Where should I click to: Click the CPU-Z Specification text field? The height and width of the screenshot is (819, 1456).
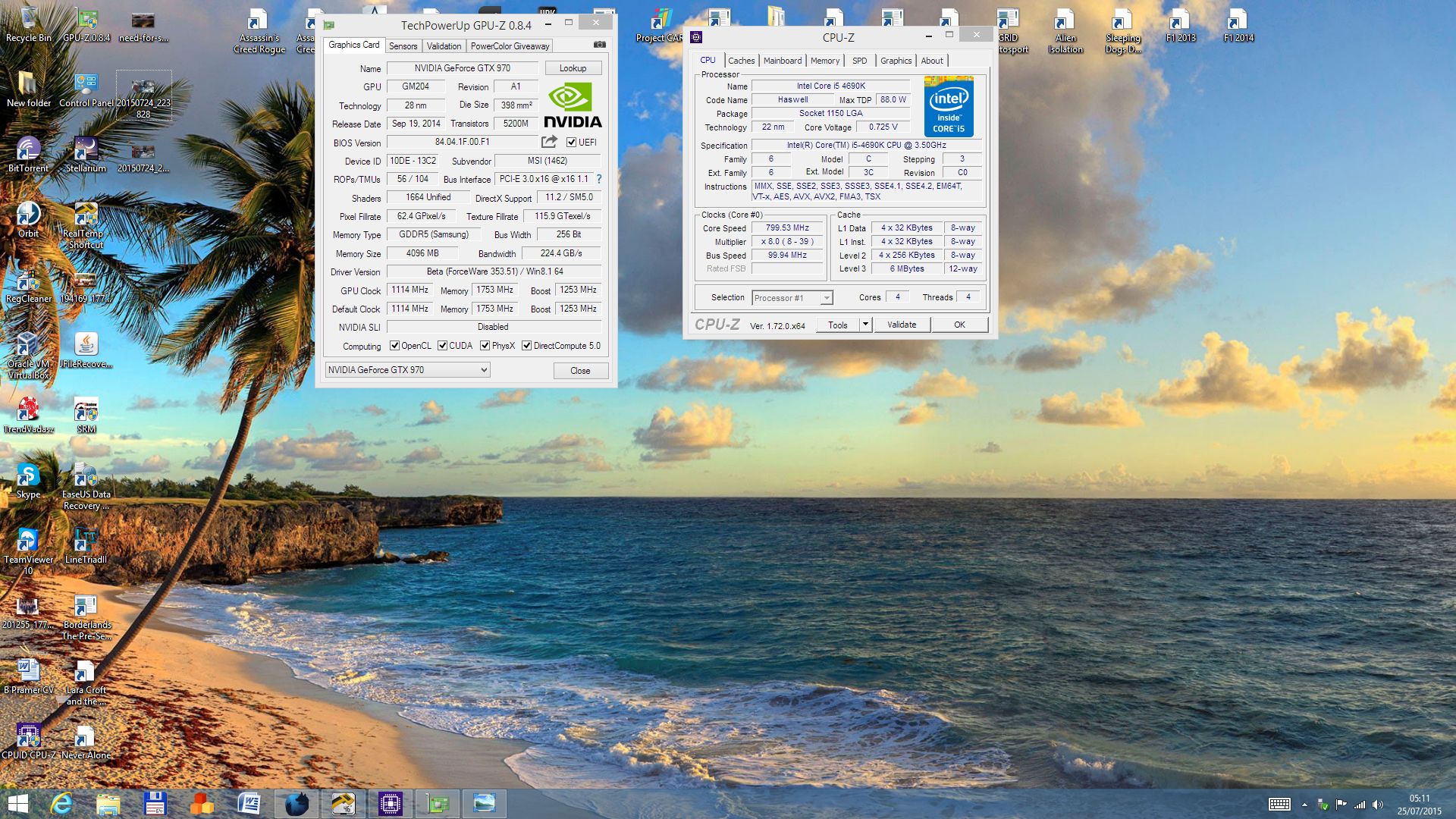[866, 145]
